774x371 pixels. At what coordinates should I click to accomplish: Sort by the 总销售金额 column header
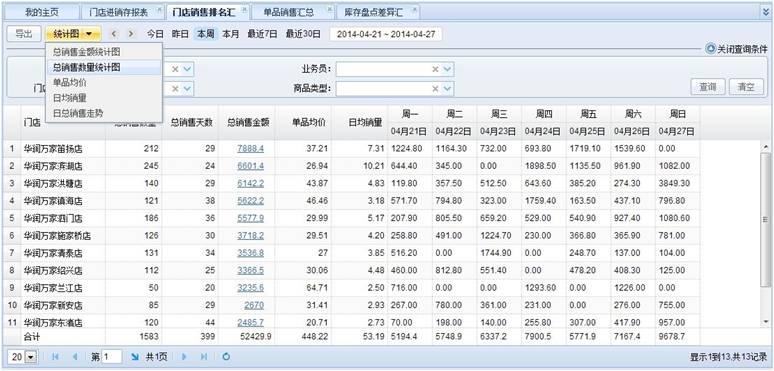tap(248, 122)
